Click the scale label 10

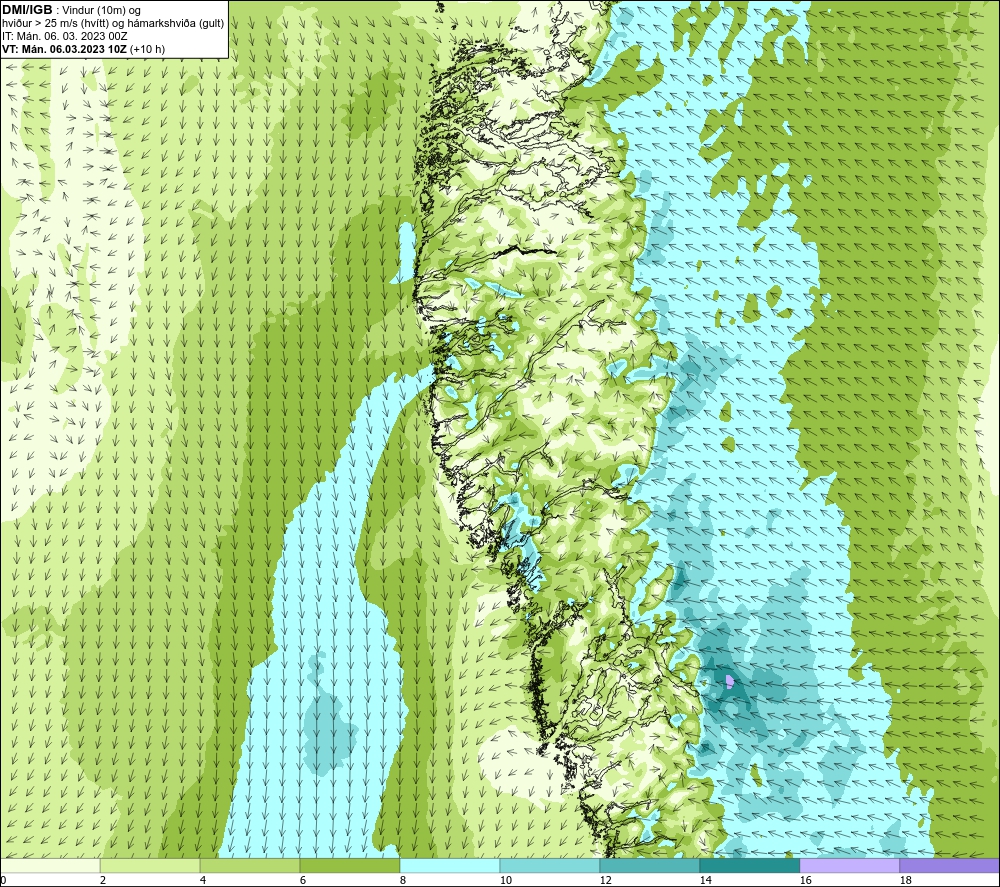click(x=505, y=881)
